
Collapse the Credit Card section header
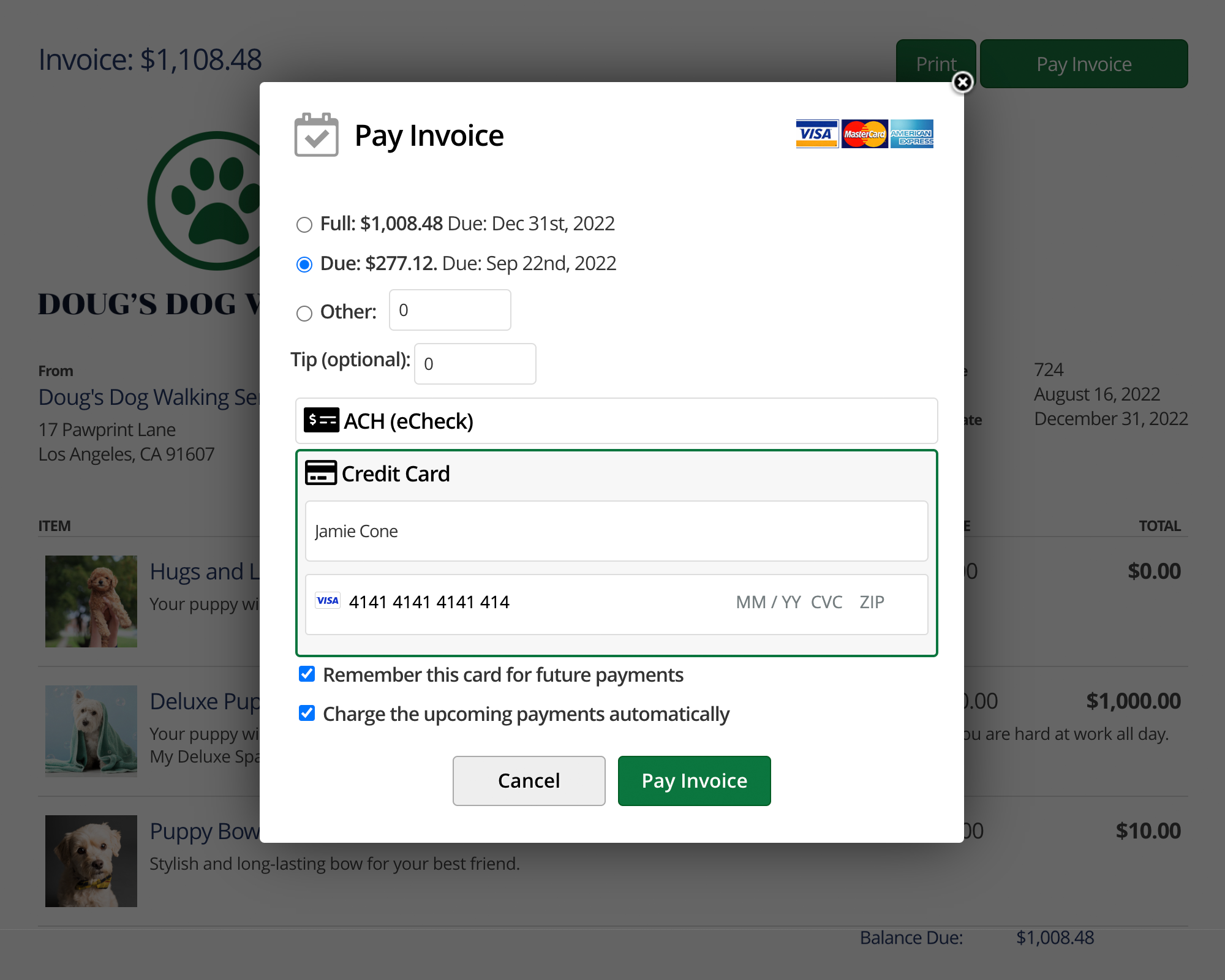click(616, 473)
